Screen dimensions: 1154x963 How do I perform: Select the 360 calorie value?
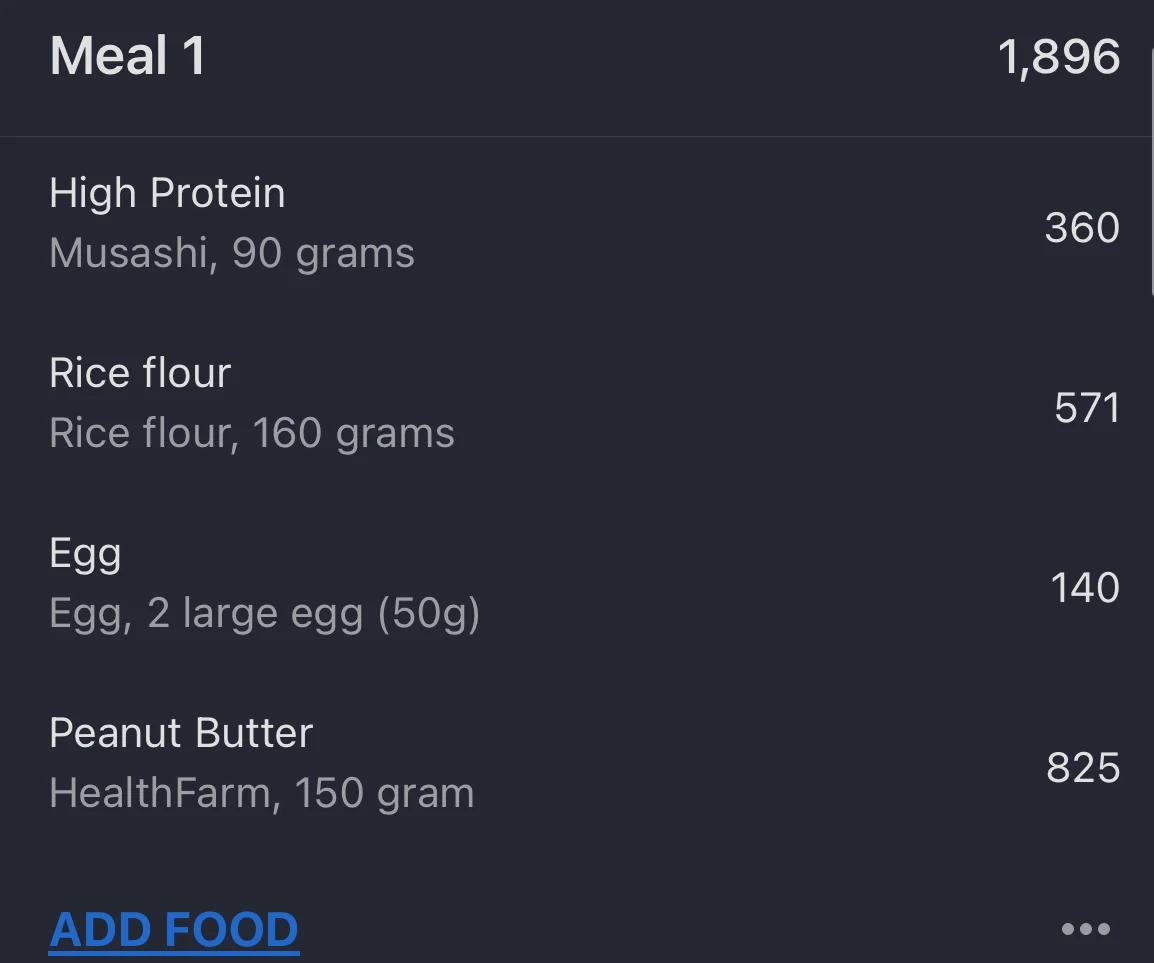[x=1082, y=228]
